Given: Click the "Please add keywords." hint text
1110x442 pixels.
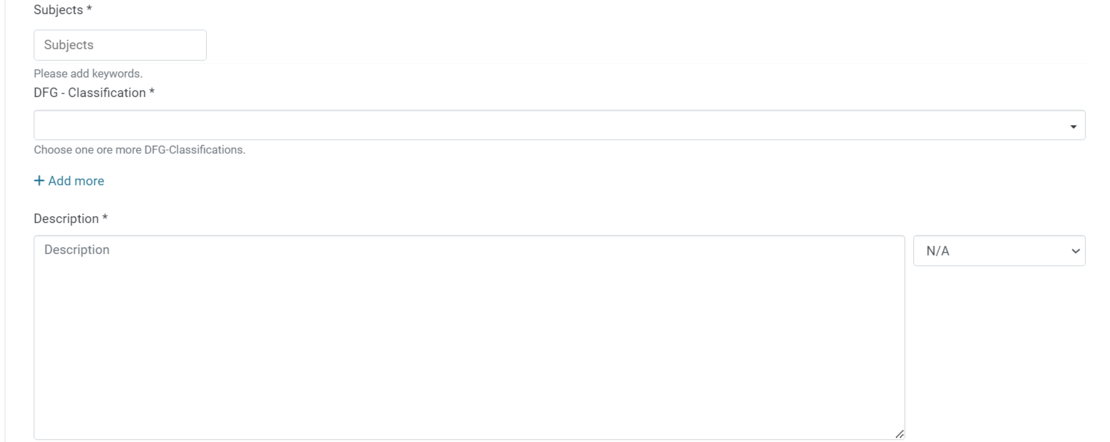Looking at the screenshot, I should [88, 74].
